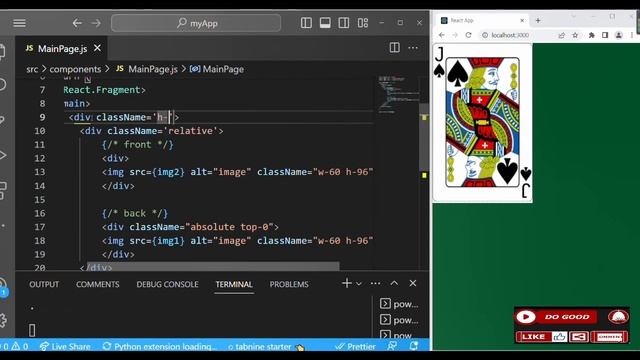Select the React App browser tab
Screen dimensions: 640x360
[482, 20]
